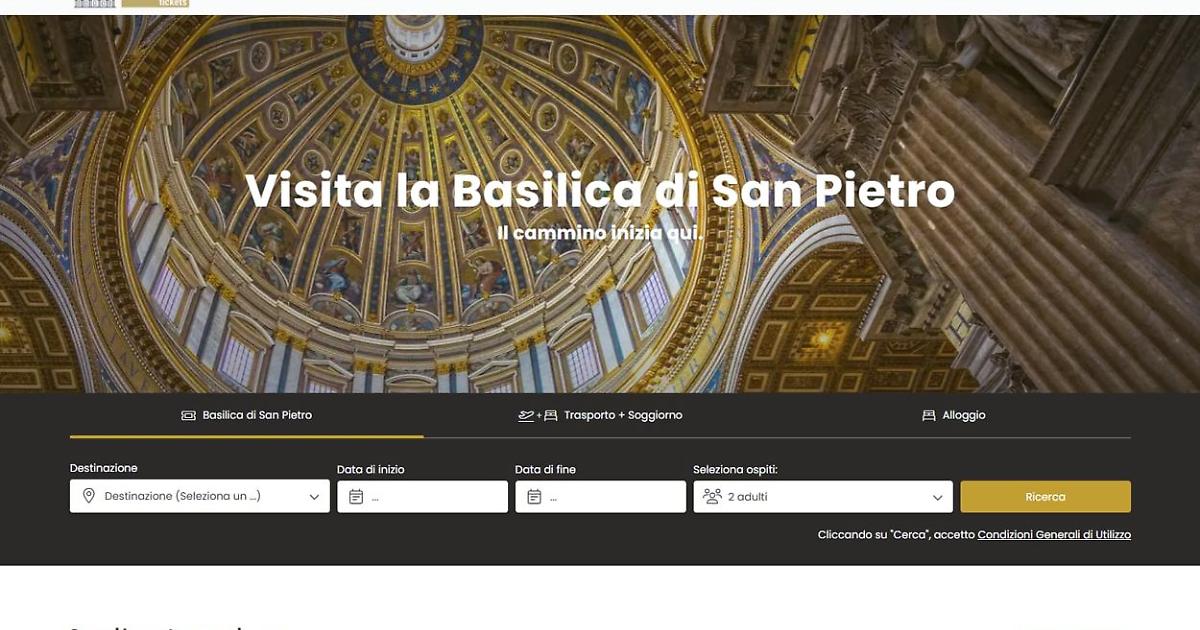
Task: Click the location pin icon in Destinazione
Action: (x=89, y=496)
